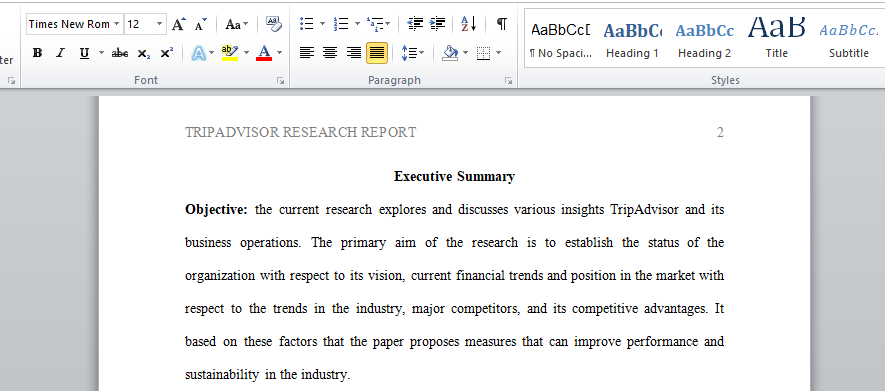Apply the Subtitle style
The image size is (885, 391).
[848, 39]
